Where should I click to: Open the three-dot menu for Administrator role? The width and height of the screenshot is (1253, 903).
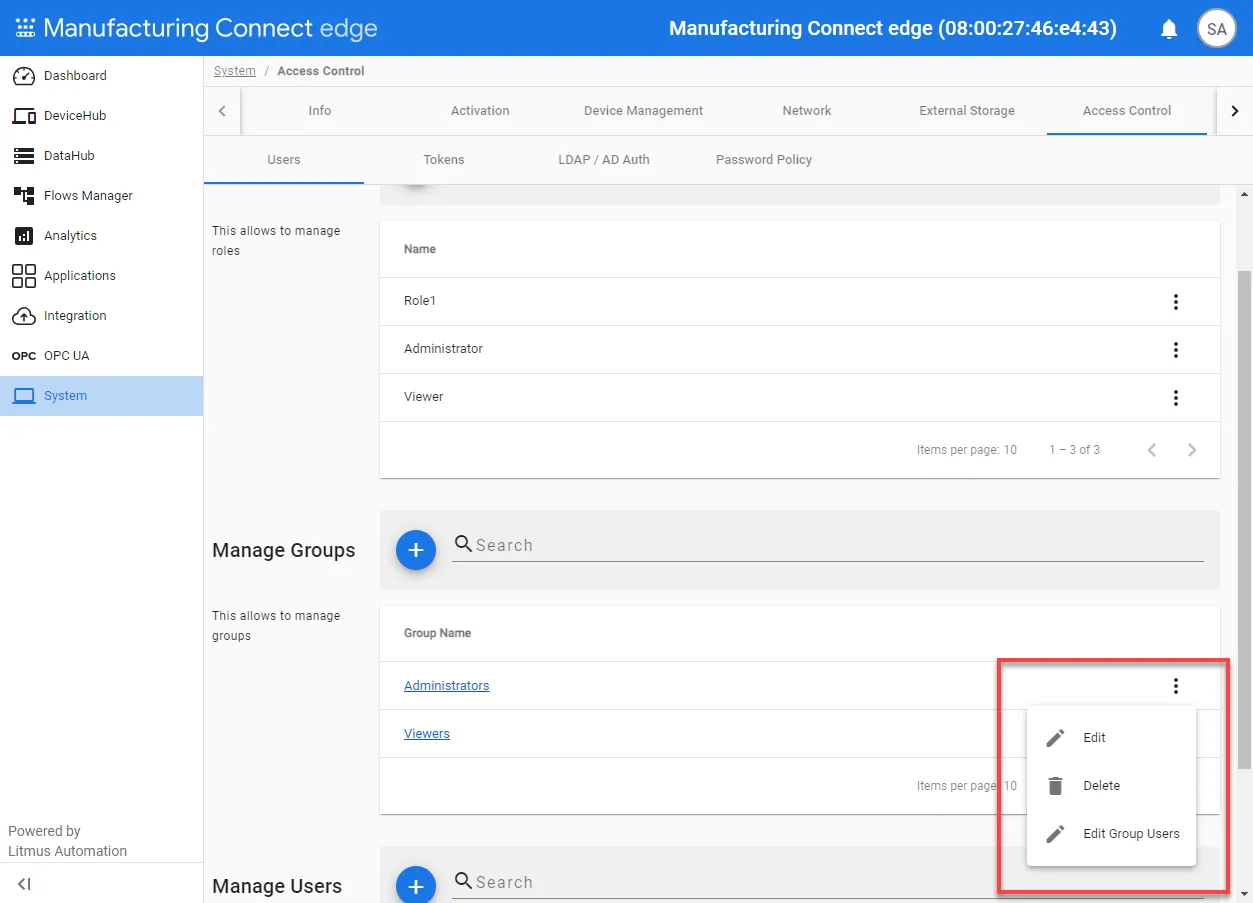(1176, 350)
